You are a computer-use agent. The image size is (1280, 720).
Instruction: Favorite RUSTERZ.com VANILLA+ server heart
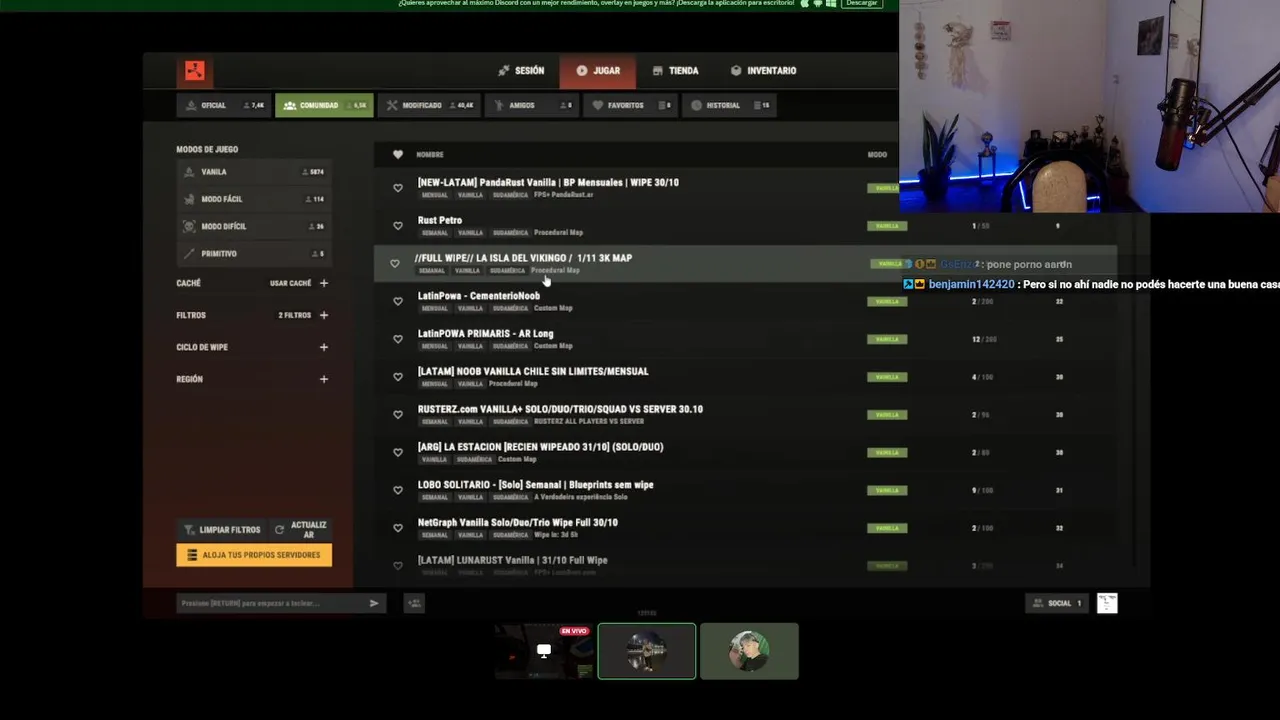pyautogui.click(x=398, y=415)
